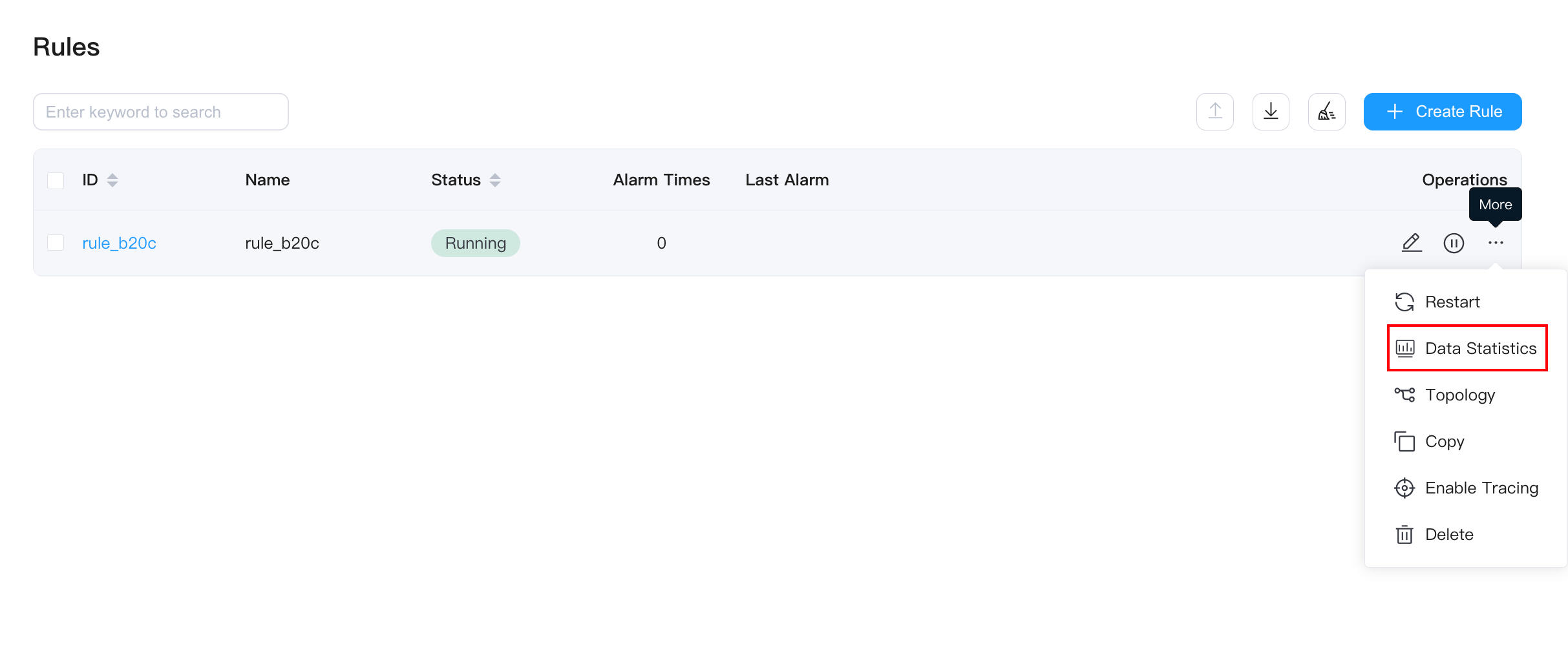Viewport: 1568px width, 664px height.
Task: Click the three-dot More icon
Action: point(1496,243)
